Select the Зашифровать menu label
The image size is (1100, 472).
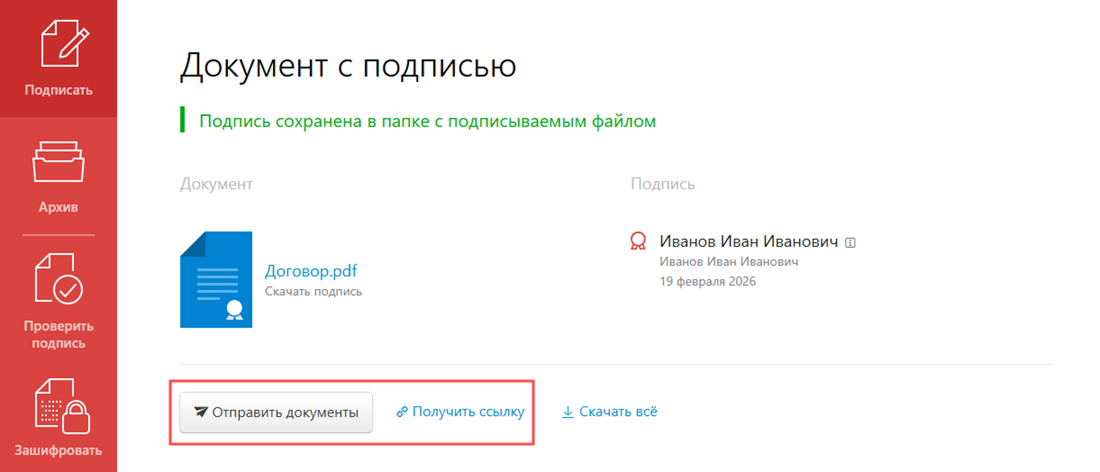coord(58,450)
